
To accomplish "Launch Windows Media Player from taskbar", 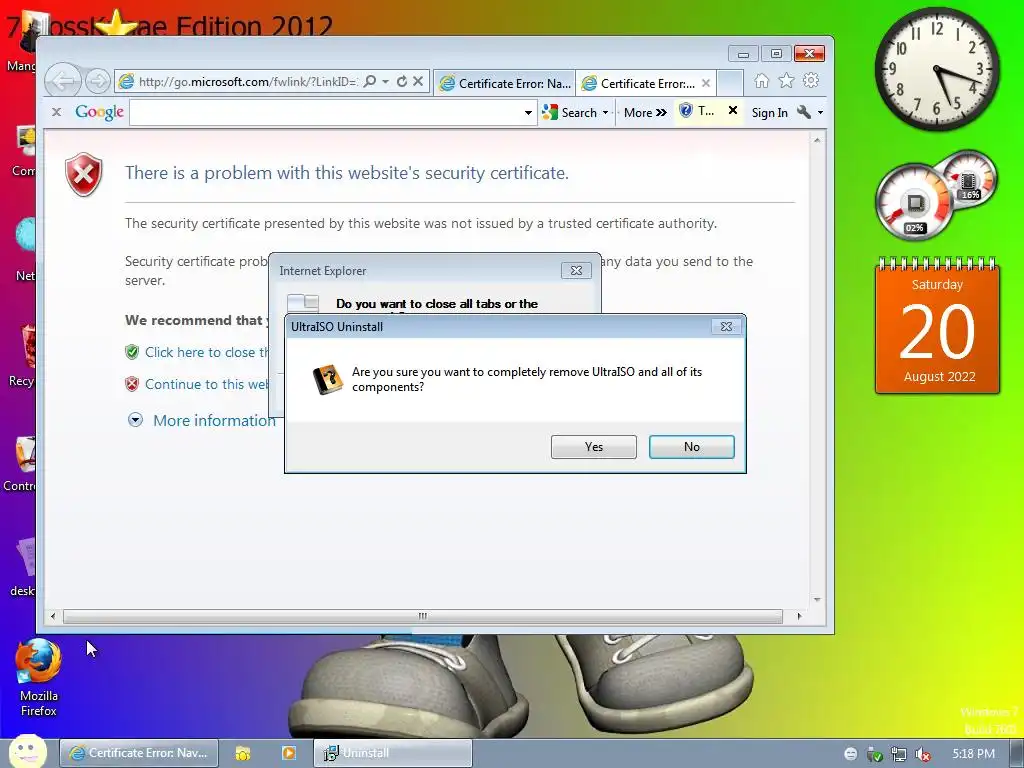I will 289,753.
